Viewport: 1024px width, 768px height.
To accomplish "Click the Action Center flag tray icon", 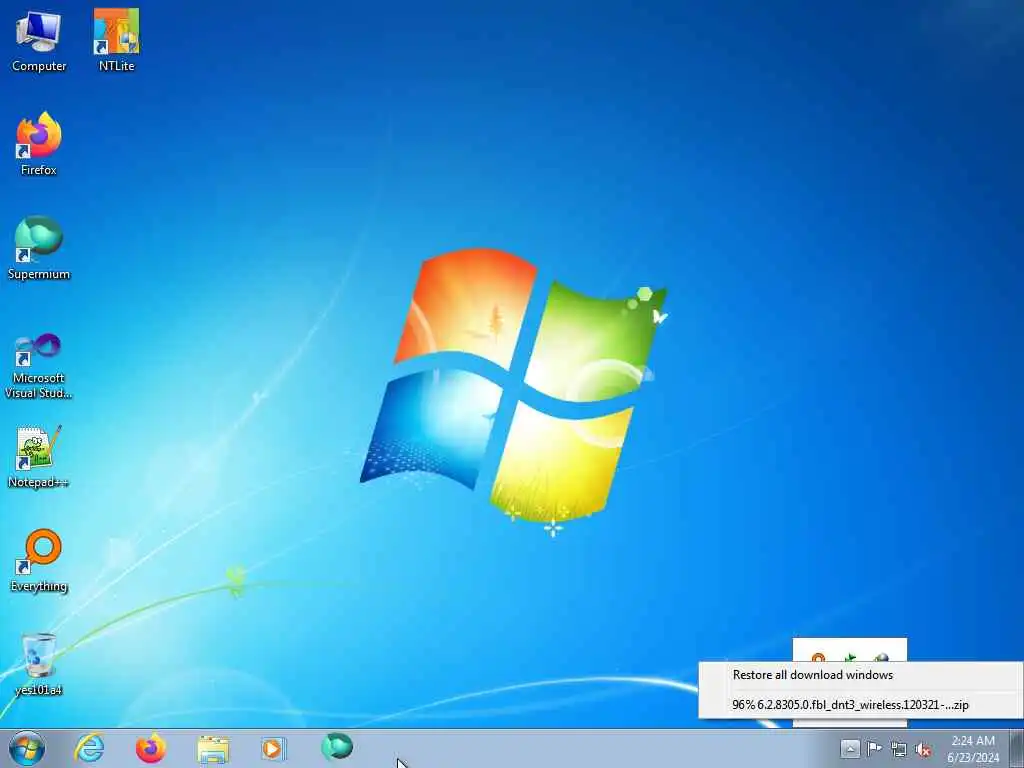I will [874, 748].
